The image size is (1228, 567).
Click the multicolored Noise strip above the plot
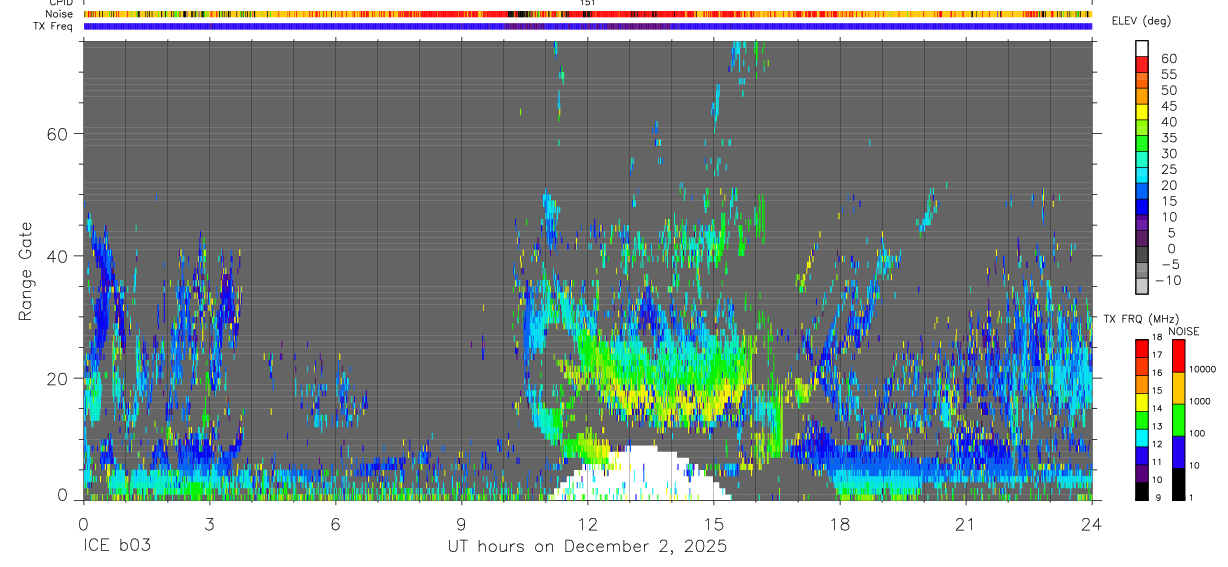588,15
